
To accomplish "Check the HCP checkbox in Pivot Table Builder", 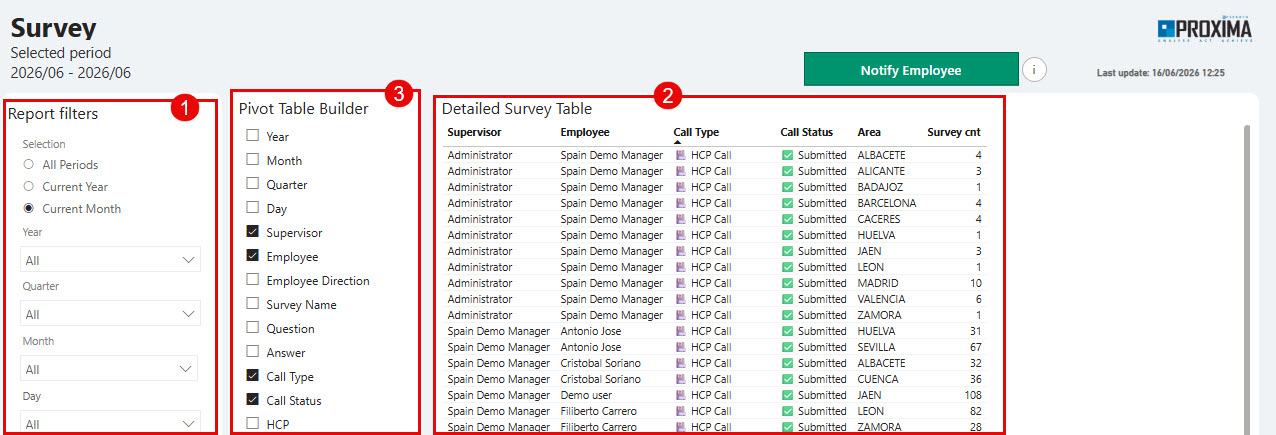I will point(252,424).
